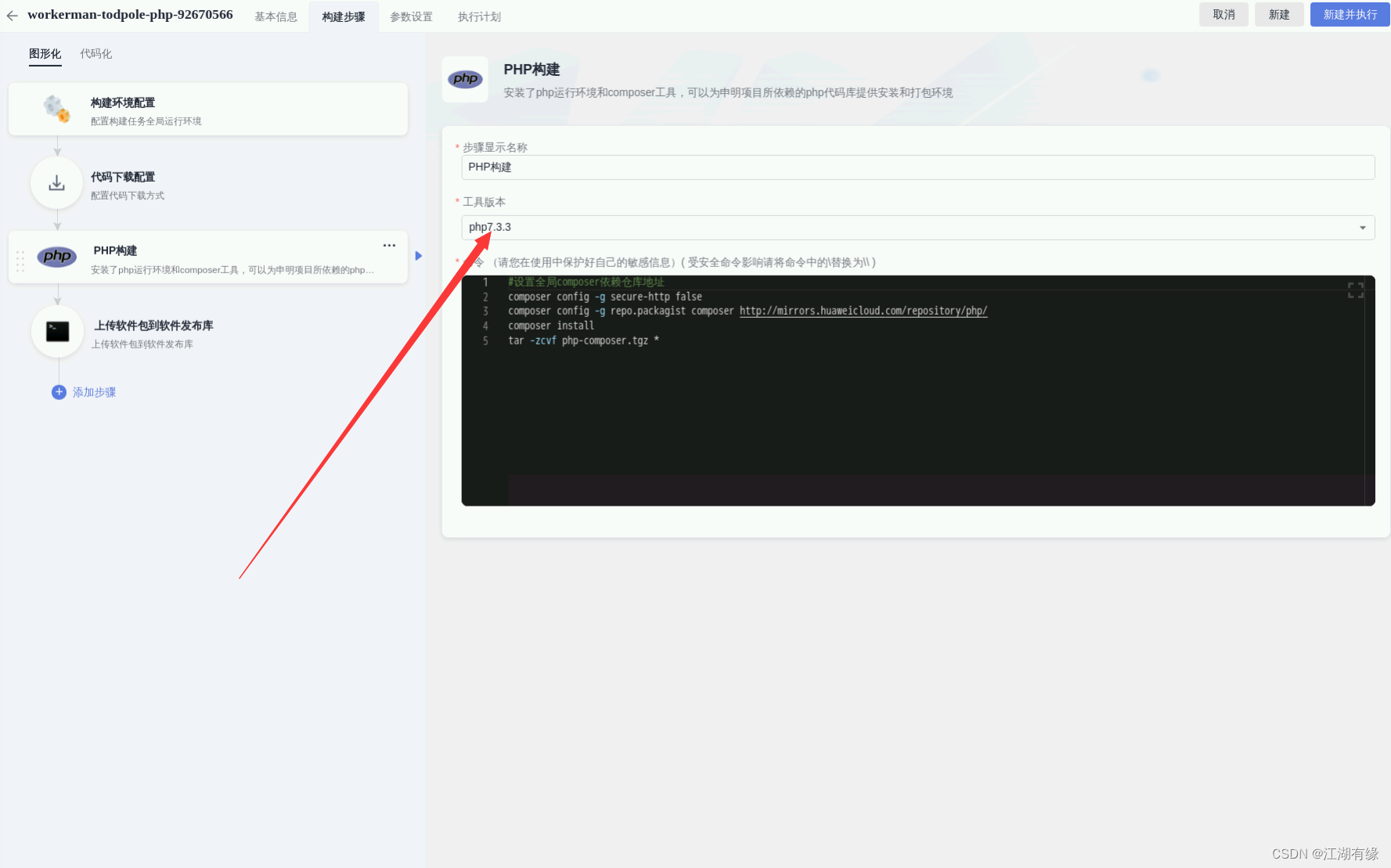Open the PHP构建 step more options menu
1391x868 pixels.
point(389,246)
